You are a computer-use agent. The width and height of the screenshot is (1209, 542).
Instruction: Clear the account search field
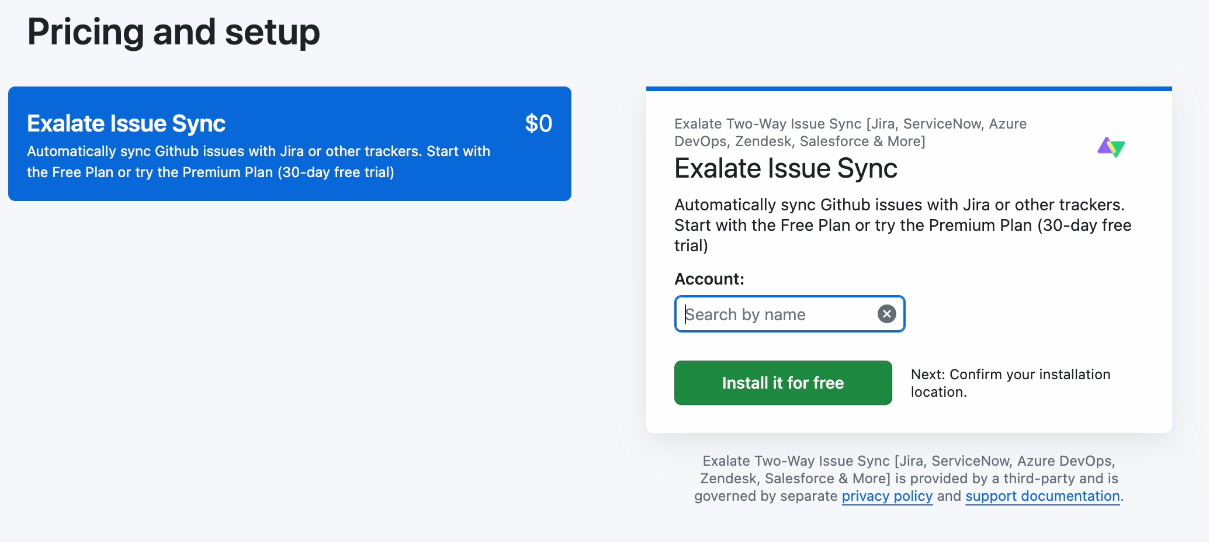(886, 314)
